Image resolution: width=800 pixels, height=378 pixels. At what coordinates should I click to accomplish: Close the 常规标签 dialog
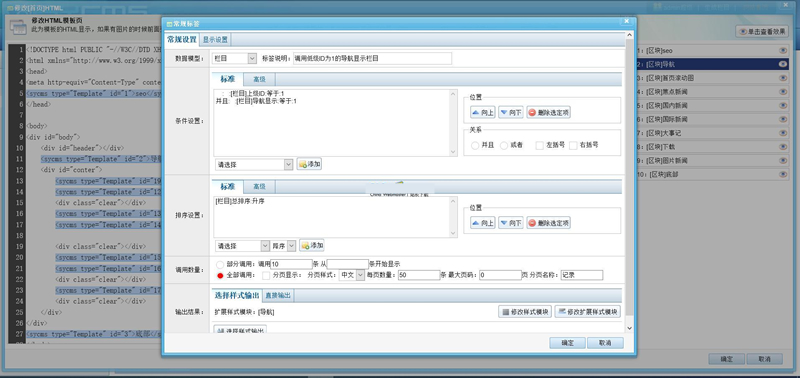(x=627, y=21)
